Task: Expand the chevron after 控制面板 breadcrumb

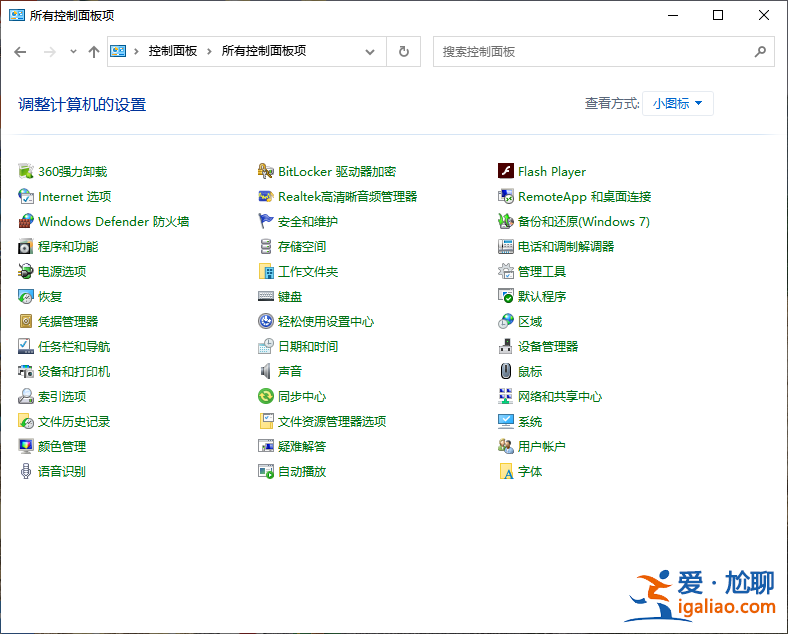Action: click(x=209, y=51)
